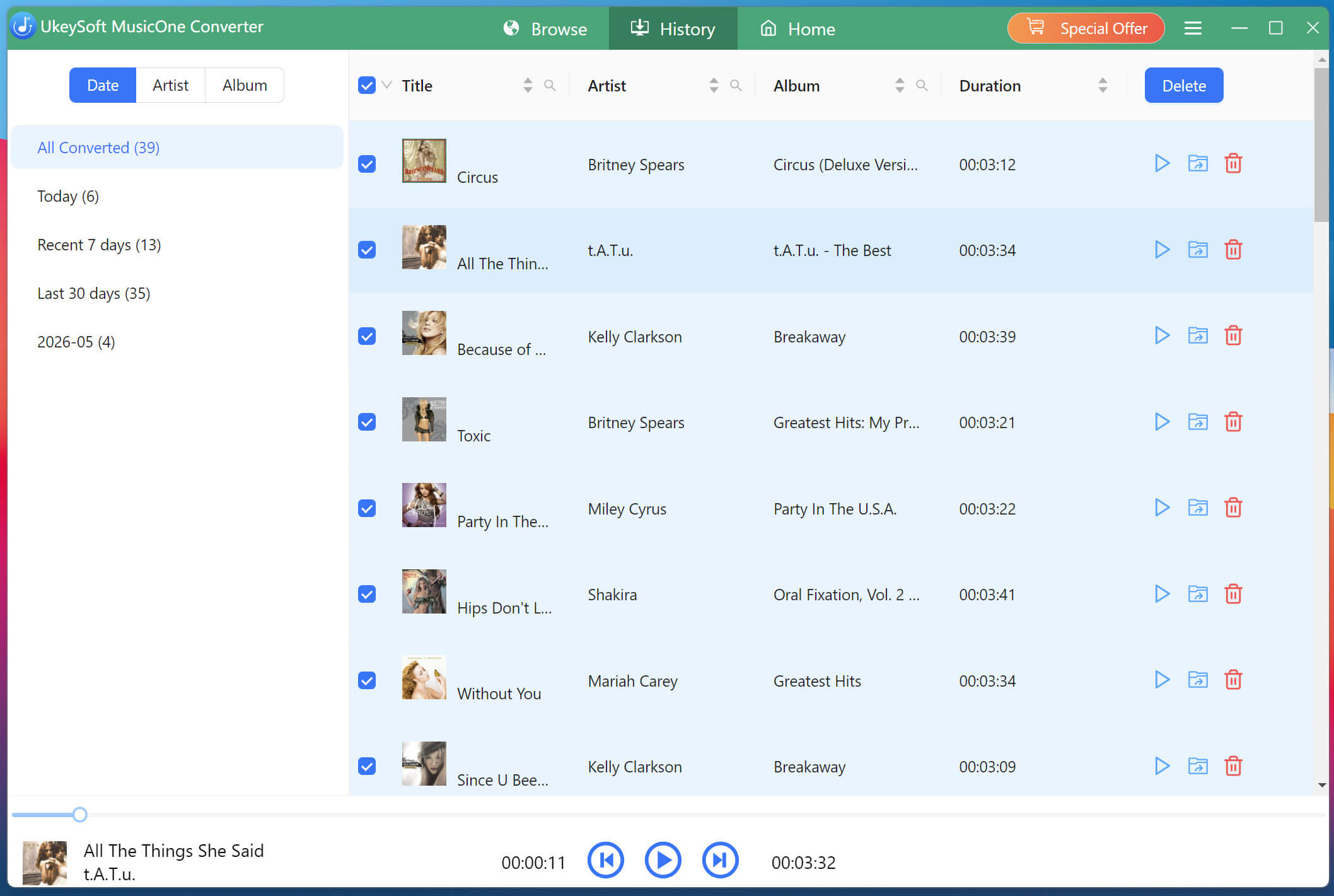The height and width of the screenshot is (896, 1334).
Task: Delete the Circus track
Action: pyautogui.click(x=1233, y=163)
